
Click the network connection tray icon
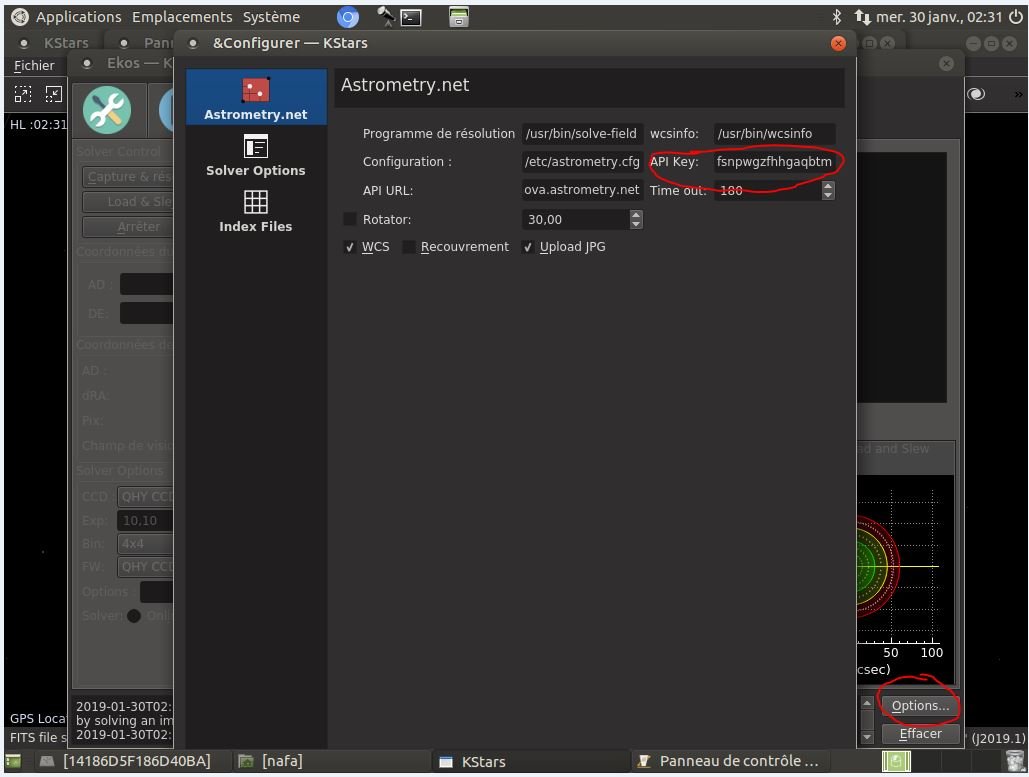(x=862, y=16)
